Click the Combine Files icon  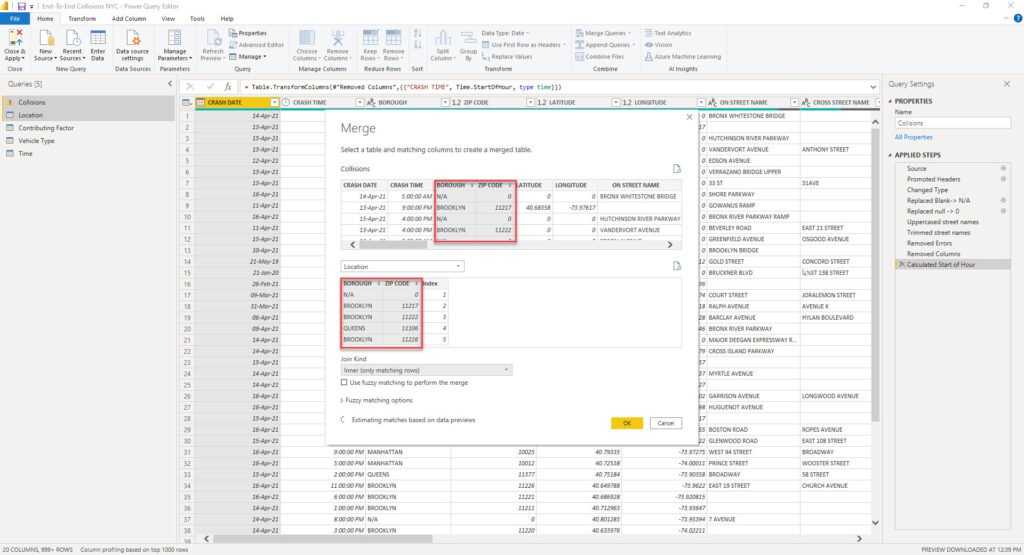tap(600, 57)
